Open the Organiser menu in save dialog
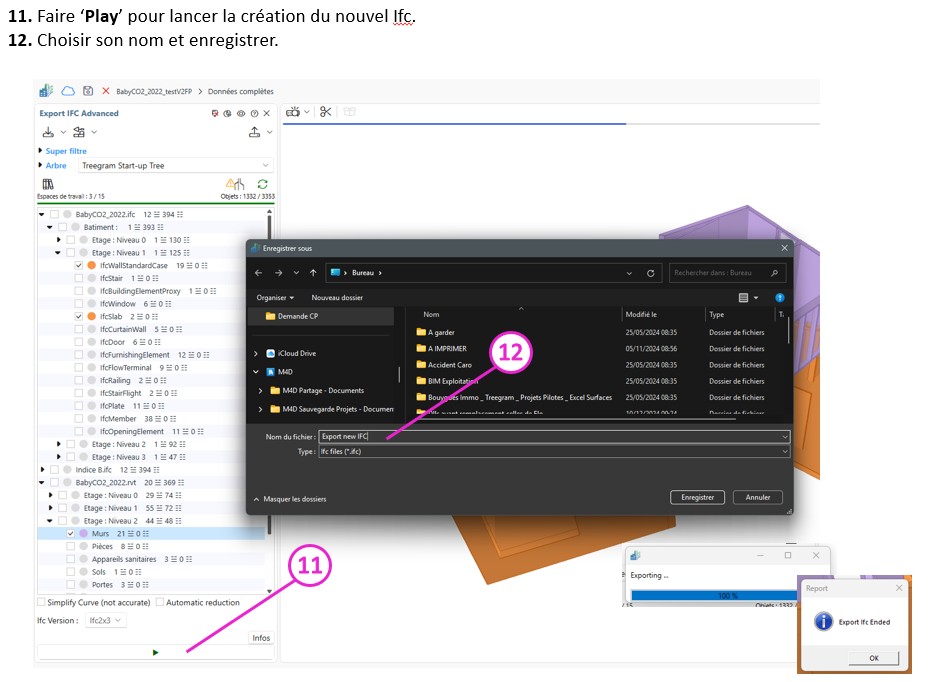This screenshot has width=929, height=682. pyautogui.click(x=275, y=297)
